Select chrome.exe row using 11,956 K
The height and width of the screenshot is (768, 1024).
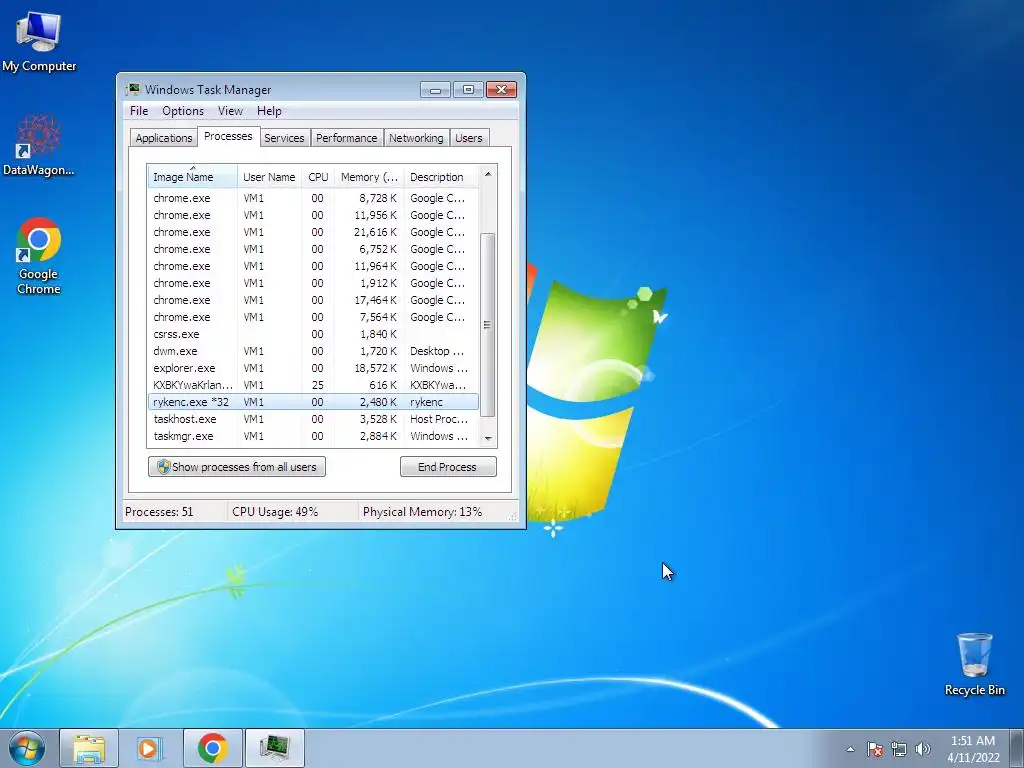313,215
